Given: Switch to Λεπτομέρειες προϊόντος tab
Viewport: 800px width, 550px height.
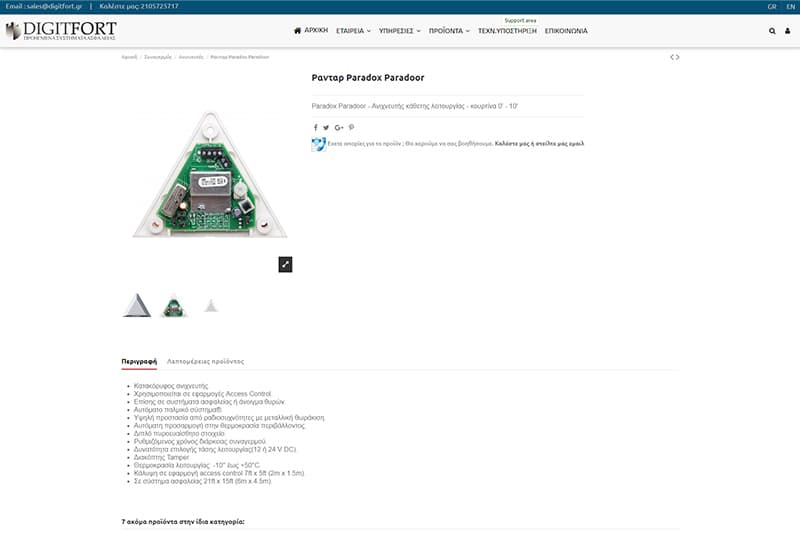Looking at the screenshot, I should coord(206,361).
